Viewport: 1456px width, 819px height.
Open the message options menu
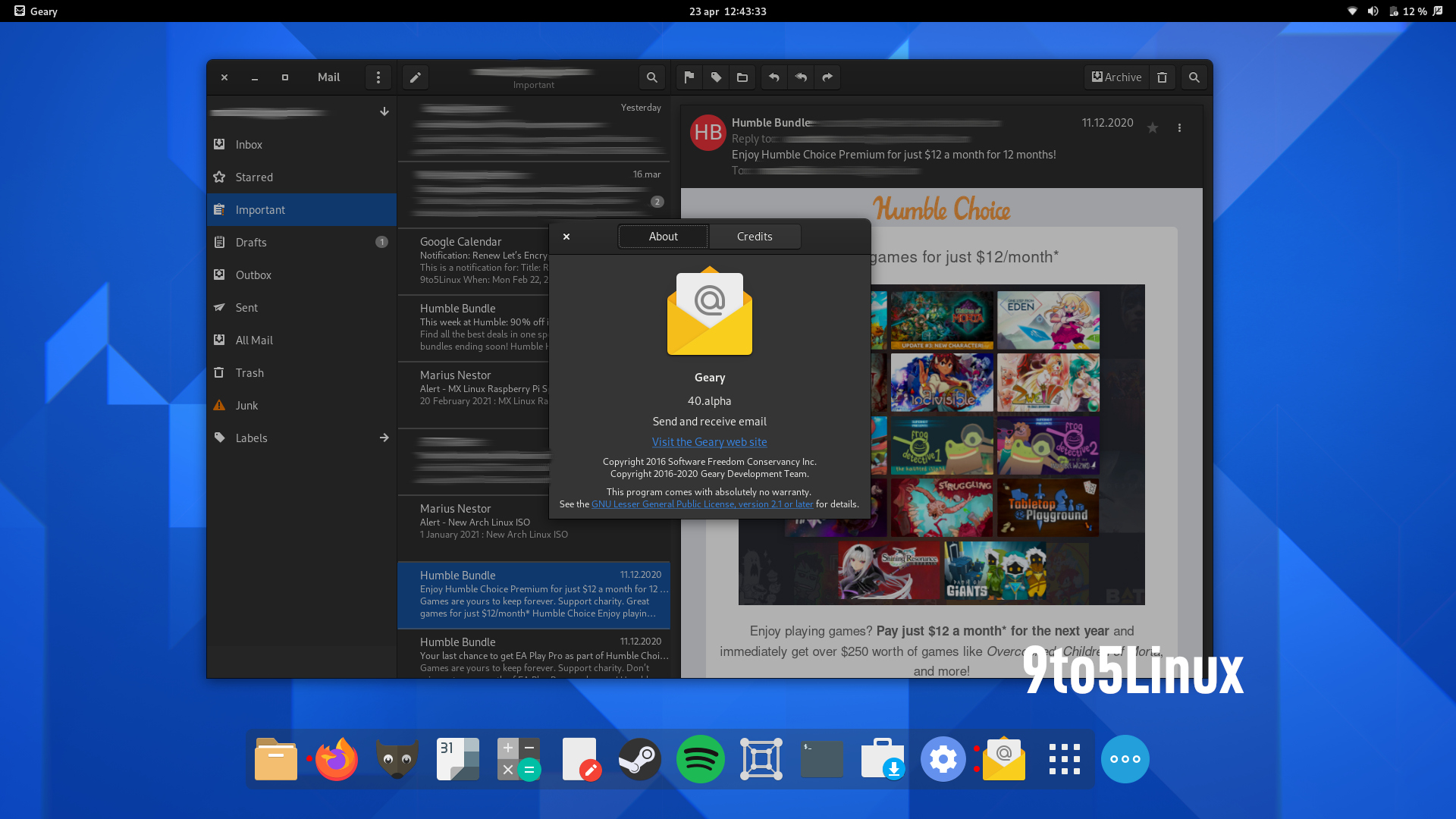(x=1179, y=127)
